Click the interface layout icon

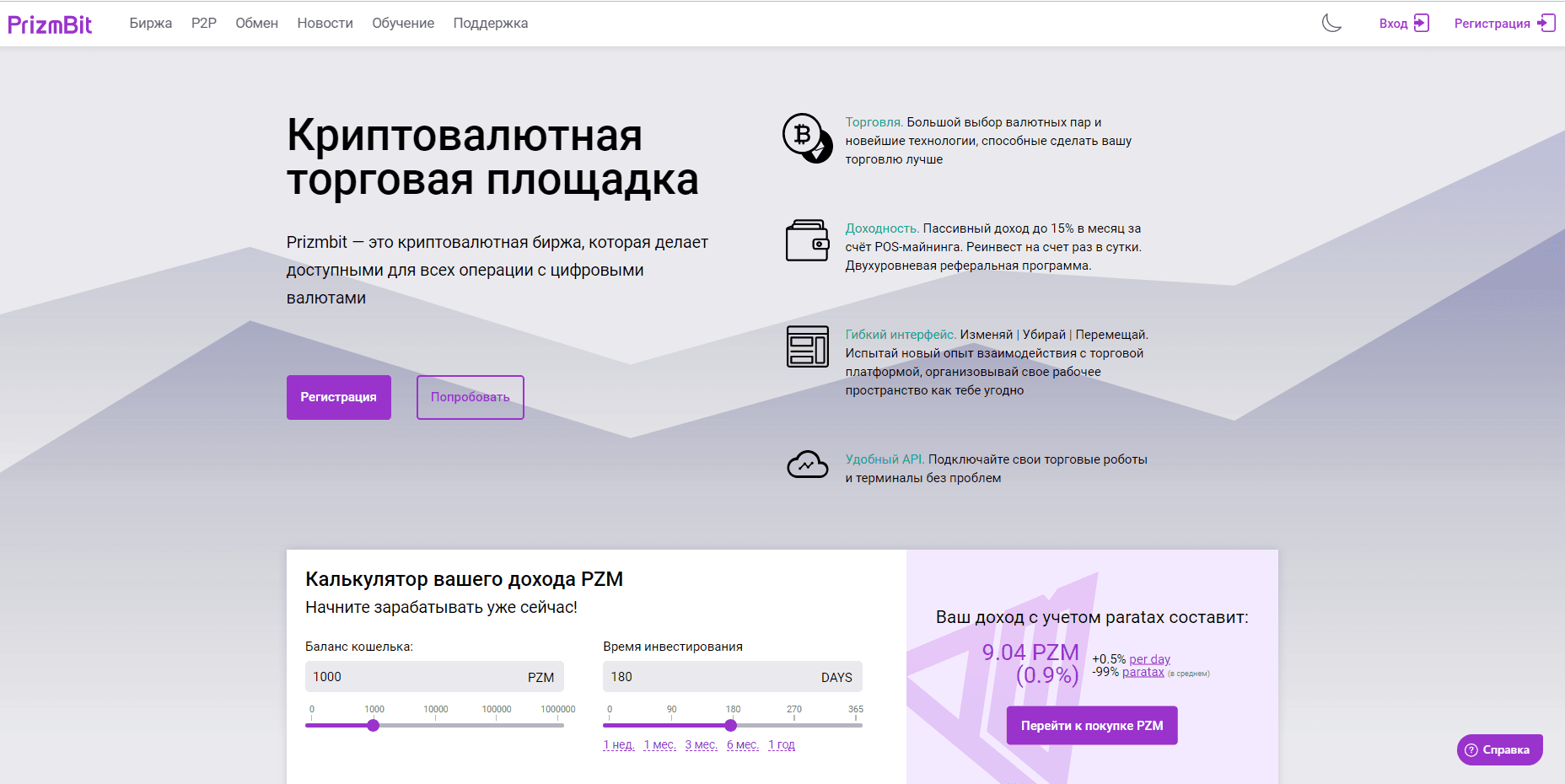click(x=807, y=346)
